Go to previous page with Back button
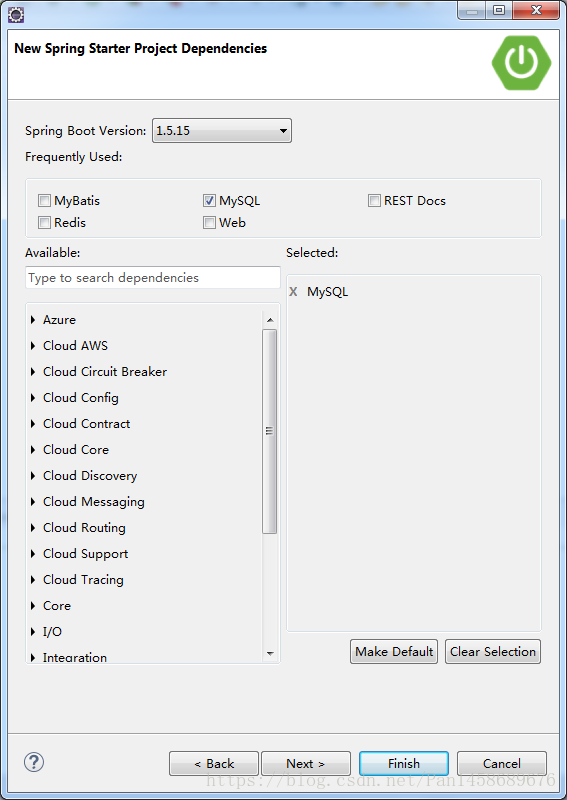 (x=214, y=764)
